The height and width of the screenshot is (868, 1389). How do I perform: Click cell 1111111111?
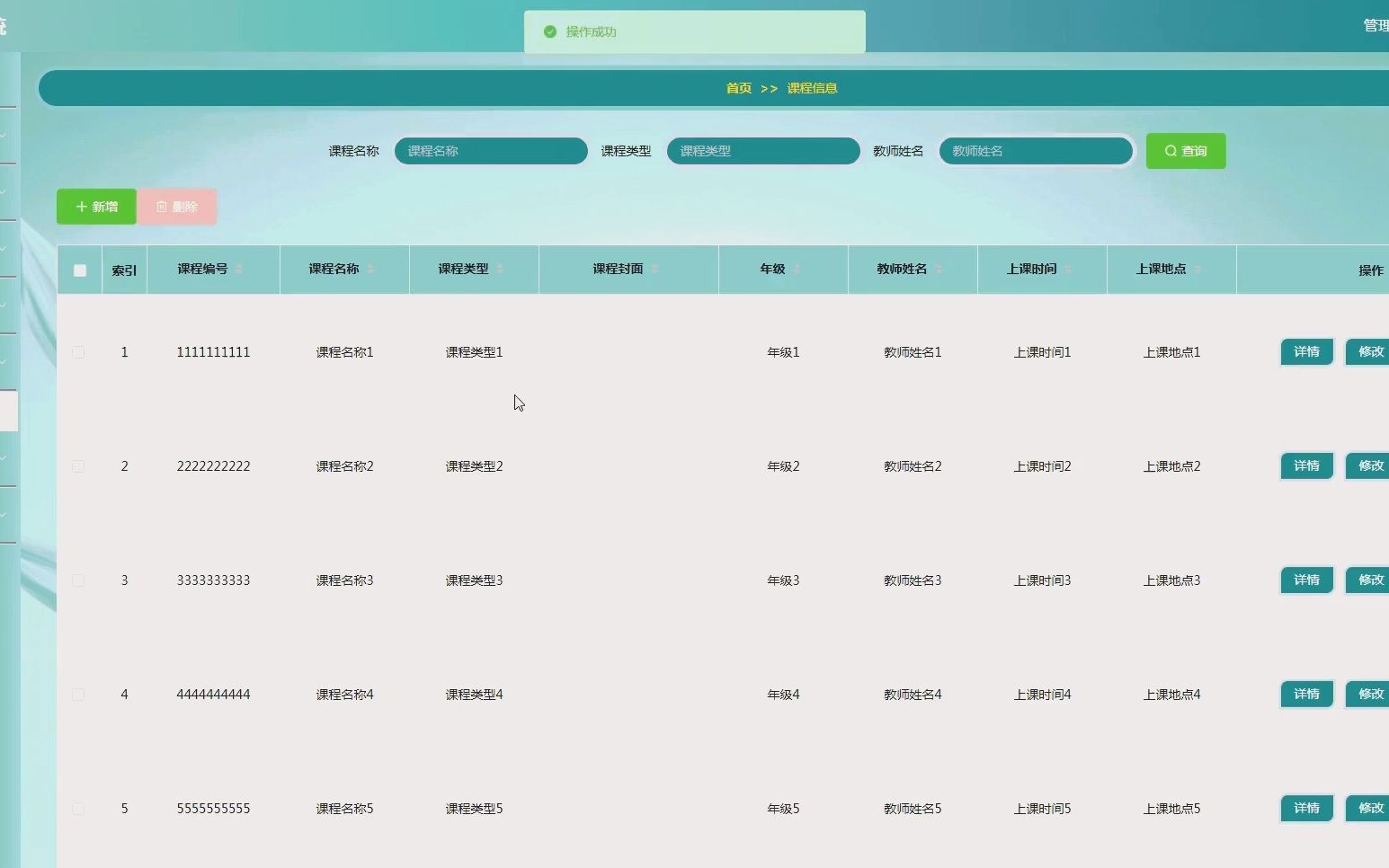[213, 352]
